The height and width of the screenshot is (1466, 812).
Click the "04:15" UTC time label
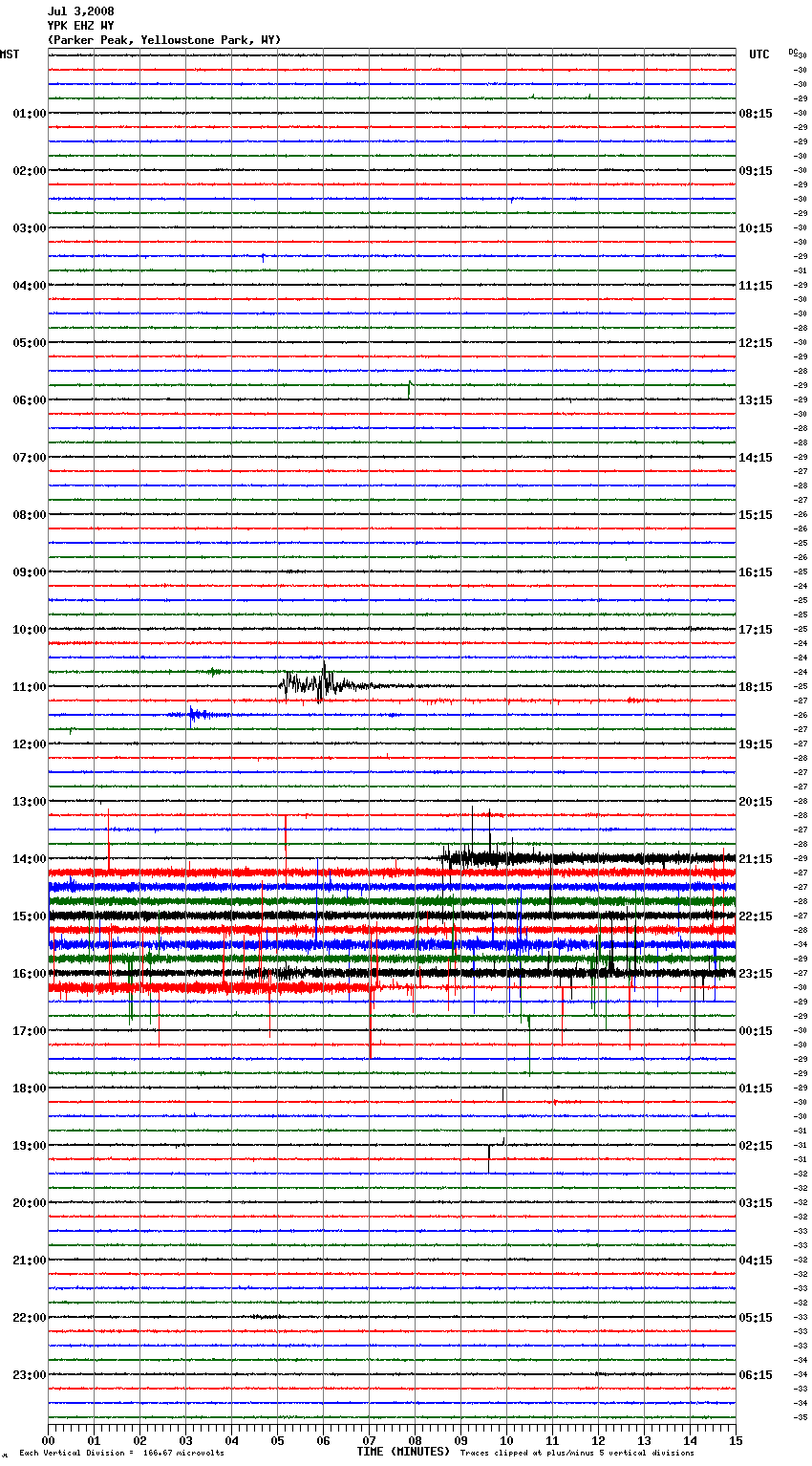tap(756, 1261)
